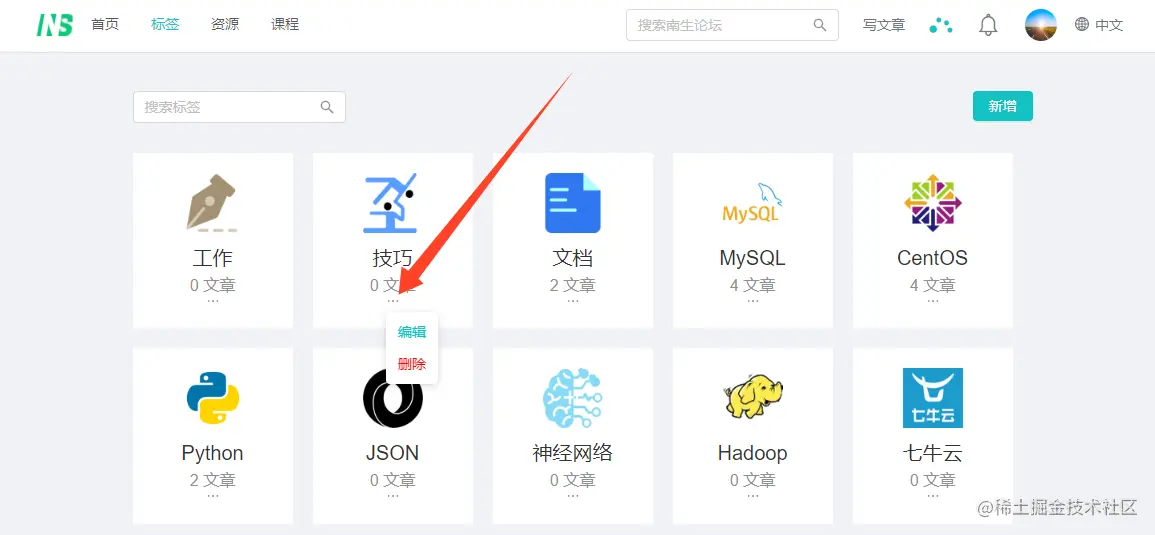Click "2 文章" under Python
Screen dimensions: 1155x535
coord(212,480)
